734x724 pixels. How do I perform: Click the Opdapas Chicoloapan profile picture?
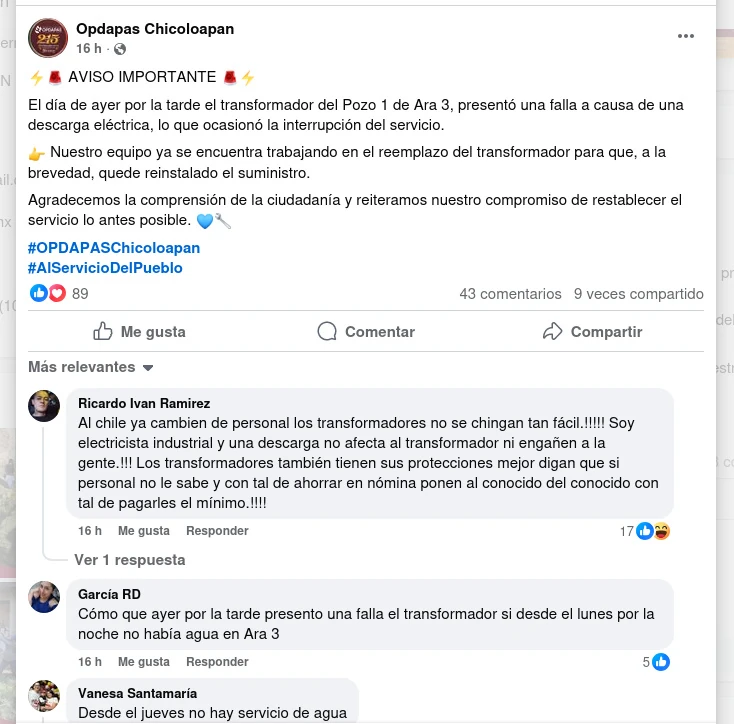(48, 38)
